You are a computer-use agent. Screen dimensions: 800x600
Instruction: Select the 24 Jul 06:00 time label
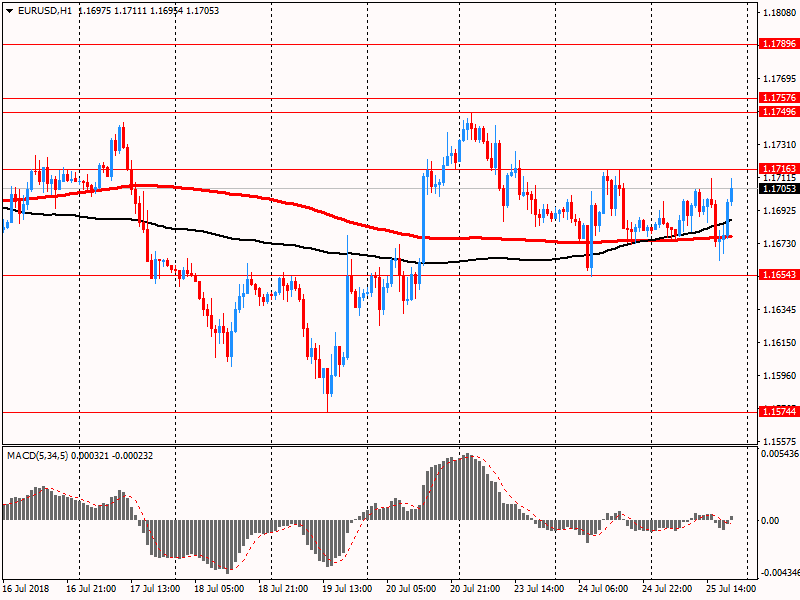pos(603,588)
